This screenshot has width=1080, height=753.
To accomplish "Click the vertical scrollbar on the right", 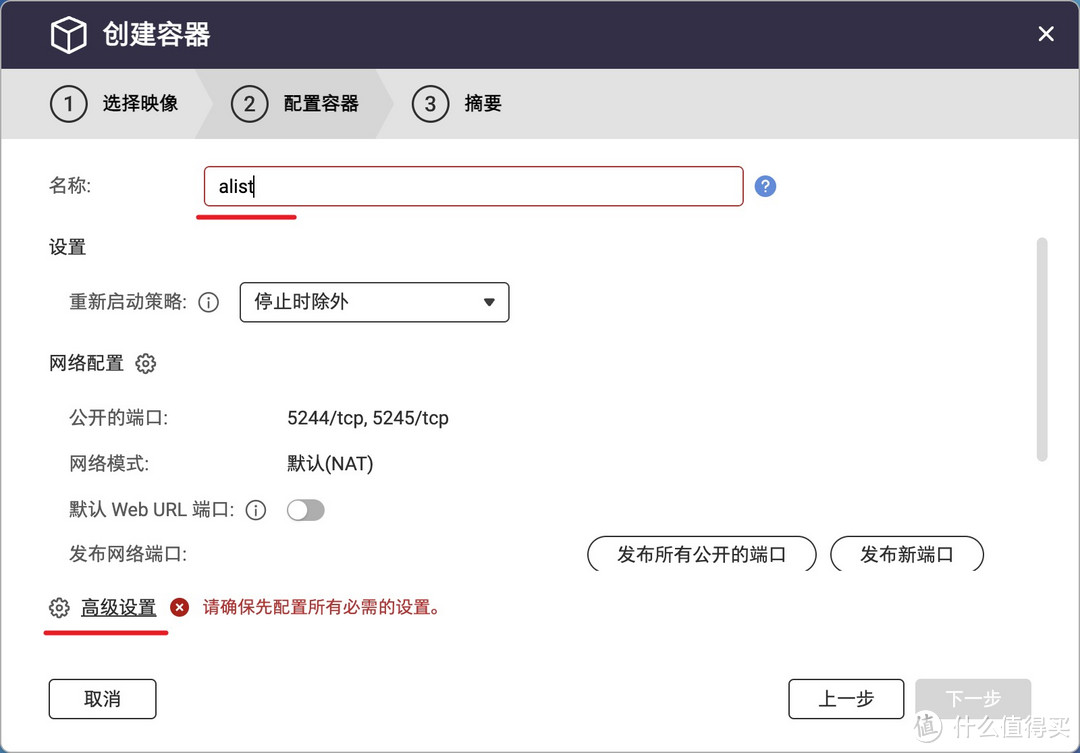I will pos(1041,349).
